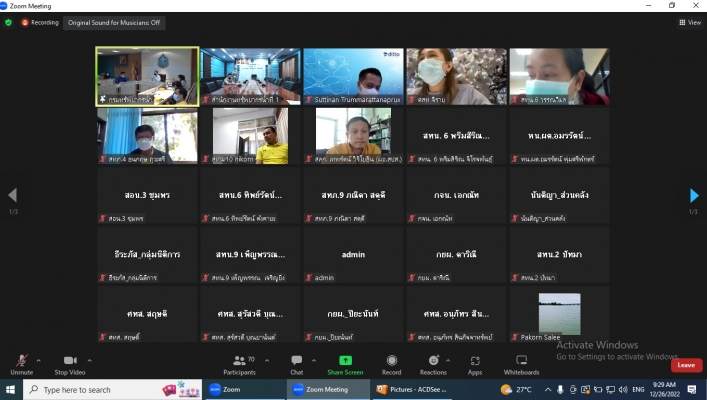Viewport: 707px width, 400px height.
Task: Select conference room video tile with long table
Action: tap(250, 76)
